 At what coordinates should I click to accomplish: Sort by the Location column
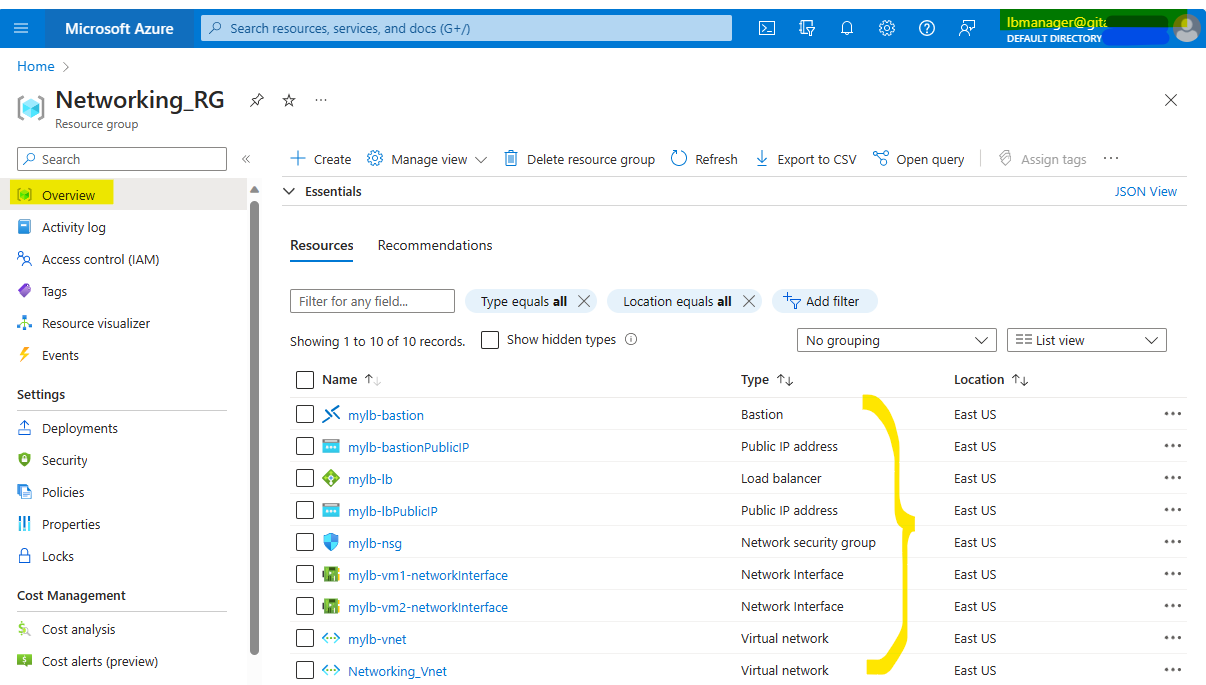point(991,380)
